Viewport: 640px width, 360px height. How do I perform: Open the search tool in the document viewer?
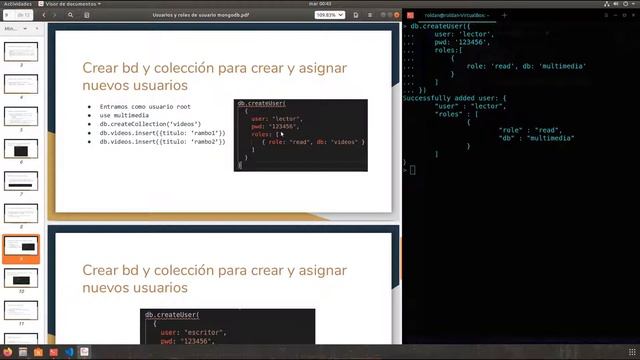point(70,15)
